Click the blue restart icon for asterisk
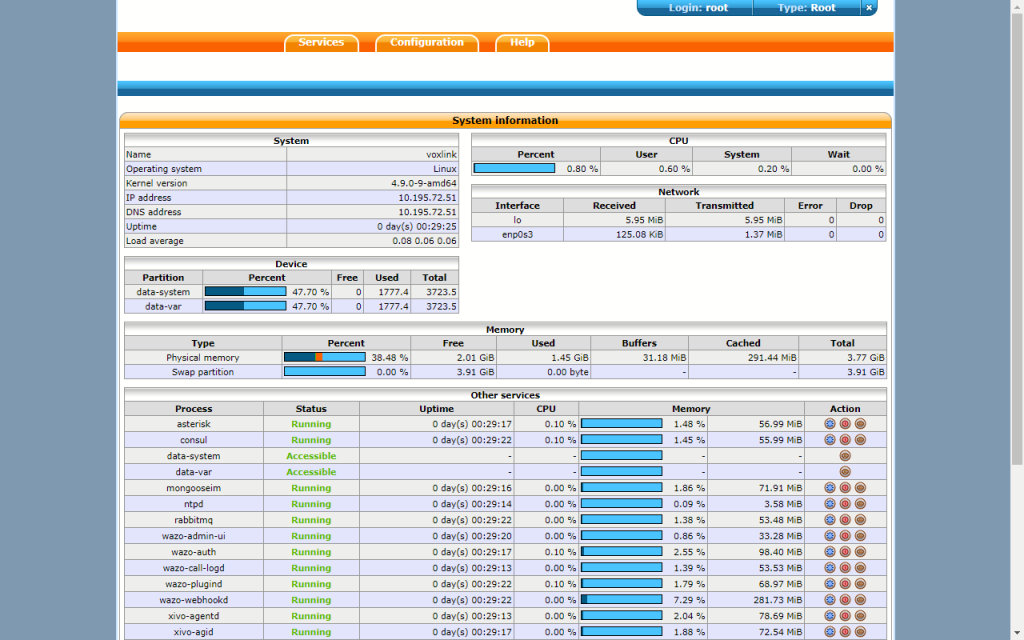The width and height of the screenshot is (1024, 640). click(x=830, y=424)
